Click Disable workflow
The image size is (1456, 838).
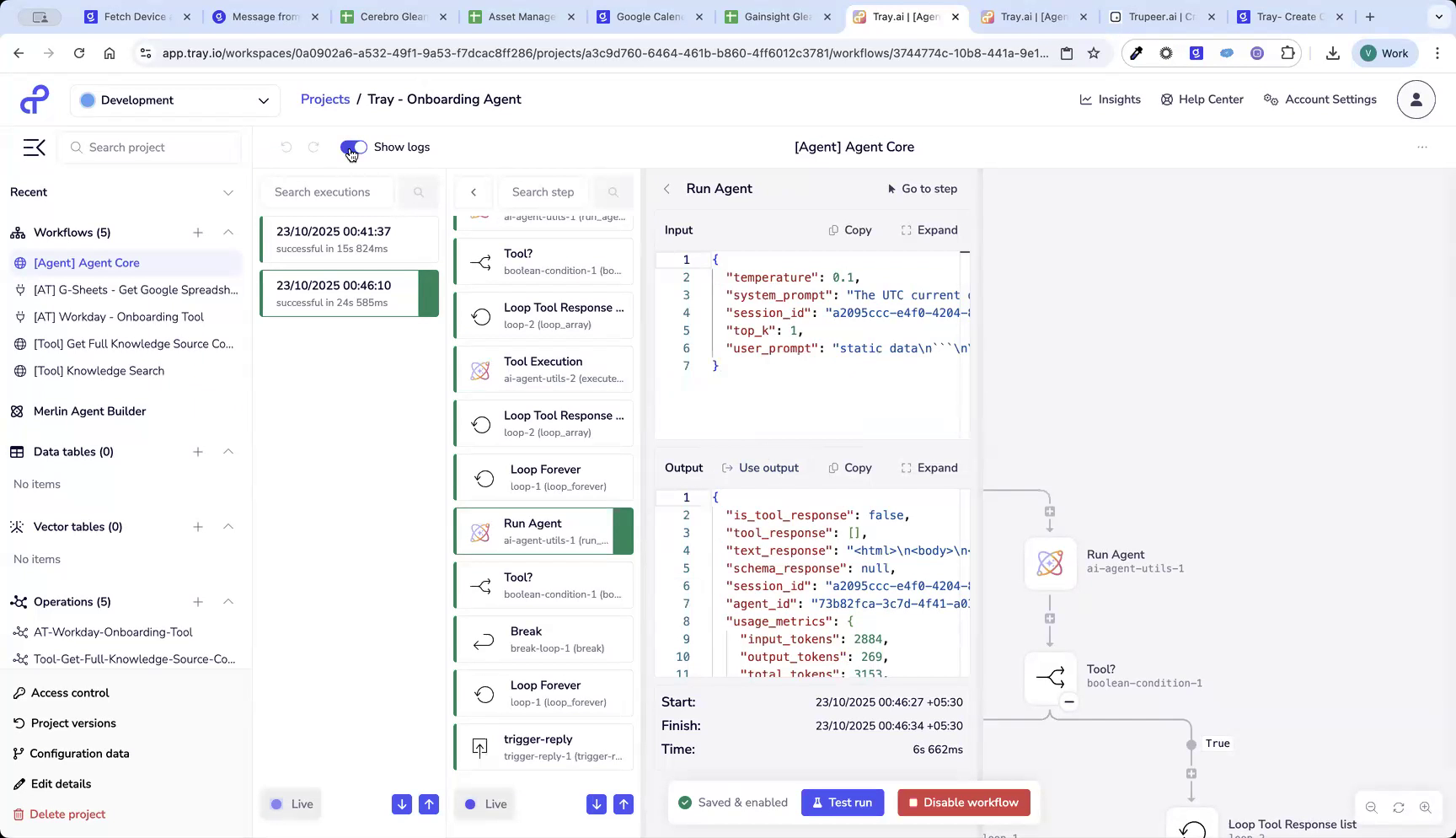coord(963,802)
